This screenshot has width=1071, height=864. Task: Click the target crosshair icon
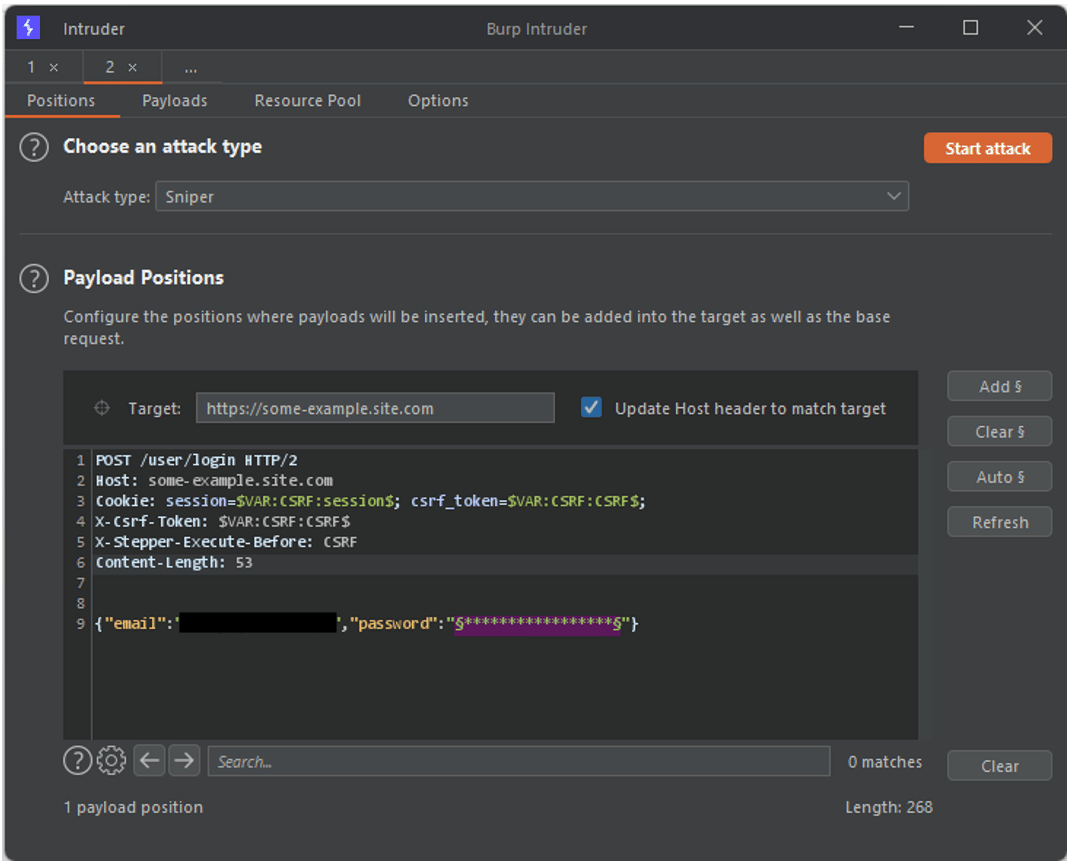point(101,408)
